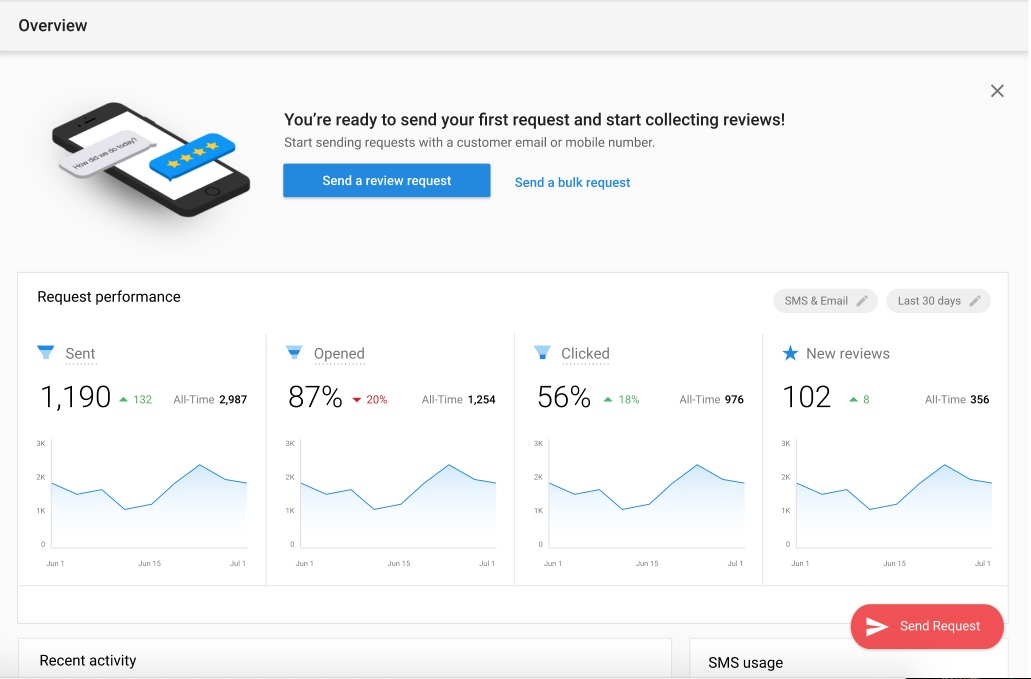Dismiss the first request banner

click(997, 91)
